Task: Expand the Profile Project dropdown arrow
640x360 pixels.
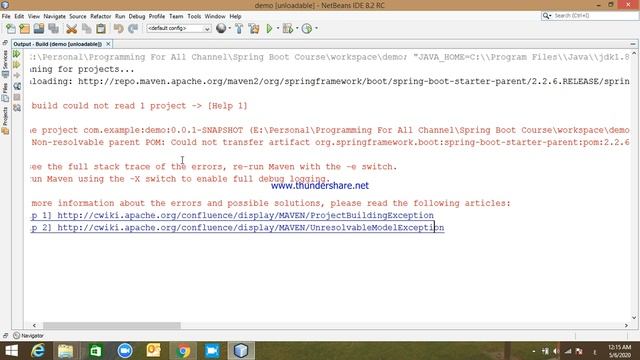Action: pos(316,29)
